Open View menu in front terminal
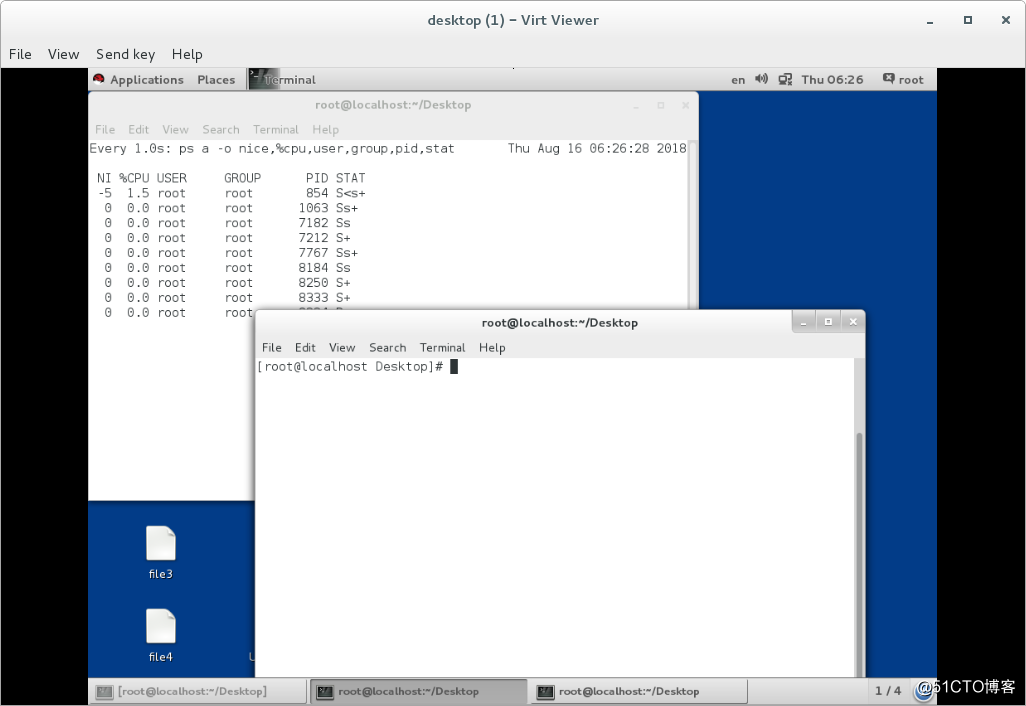The height and width of the screenshot is (706, 1026). pyautogui.click(x=342, y=348)
